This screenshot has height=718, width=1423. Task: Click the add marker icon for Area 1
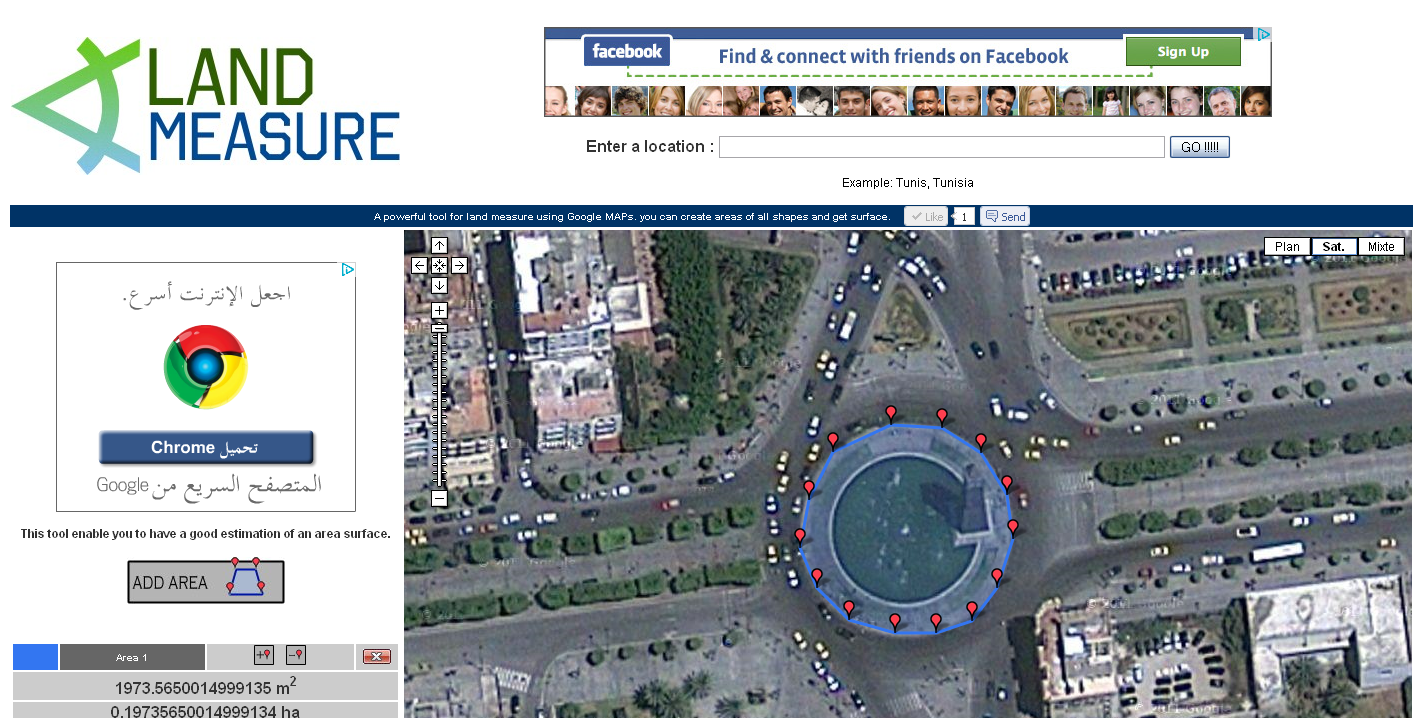(264, 656)
